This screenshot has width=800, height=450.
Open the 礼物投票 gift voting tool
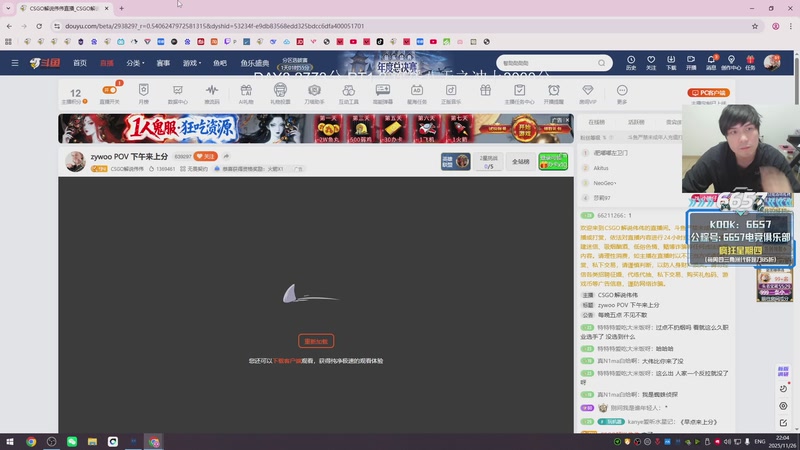pos(280,94)
